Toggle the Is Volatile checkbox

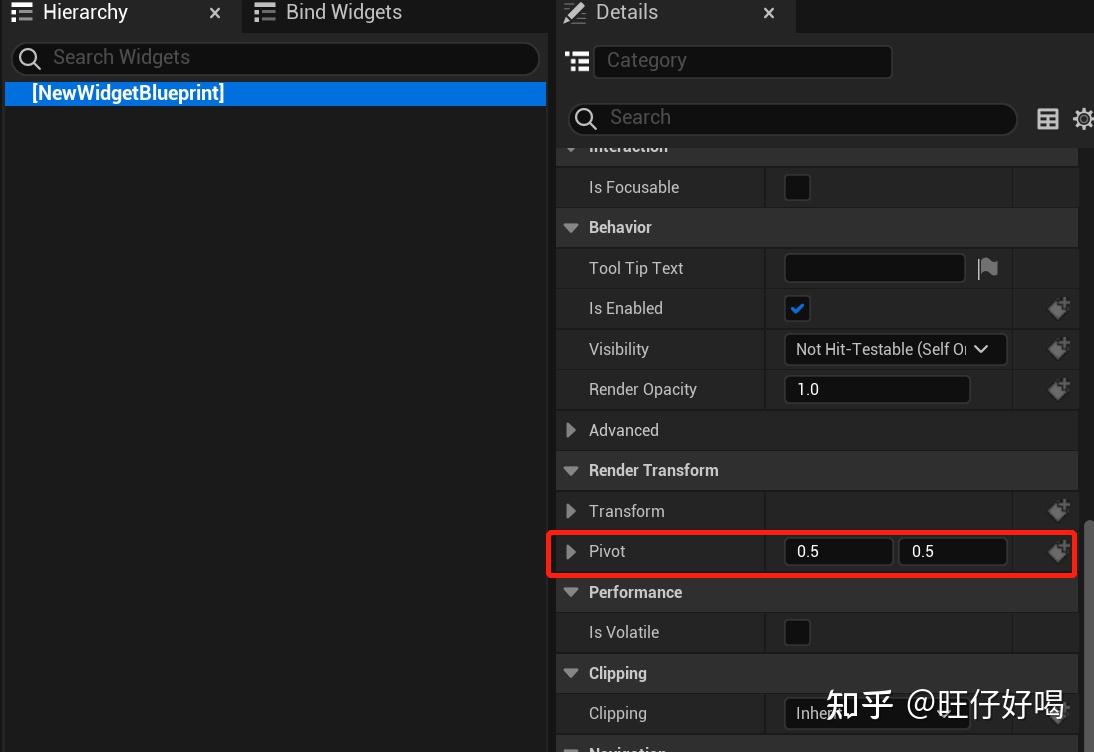pyautogui.click(x=796, y=632)
